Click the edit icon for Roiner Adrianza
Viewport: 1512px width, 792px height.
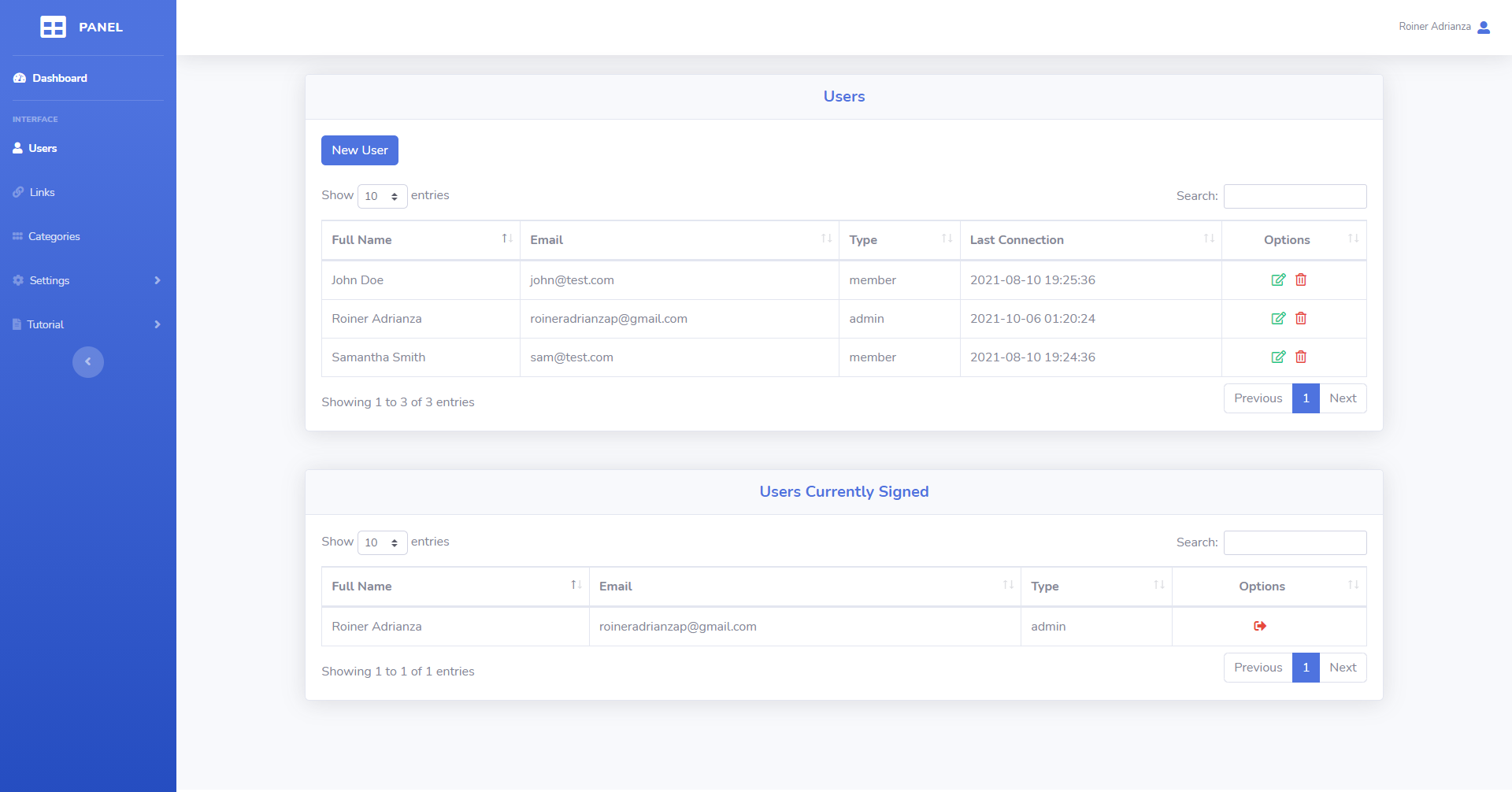click(x=1278, y=319)
